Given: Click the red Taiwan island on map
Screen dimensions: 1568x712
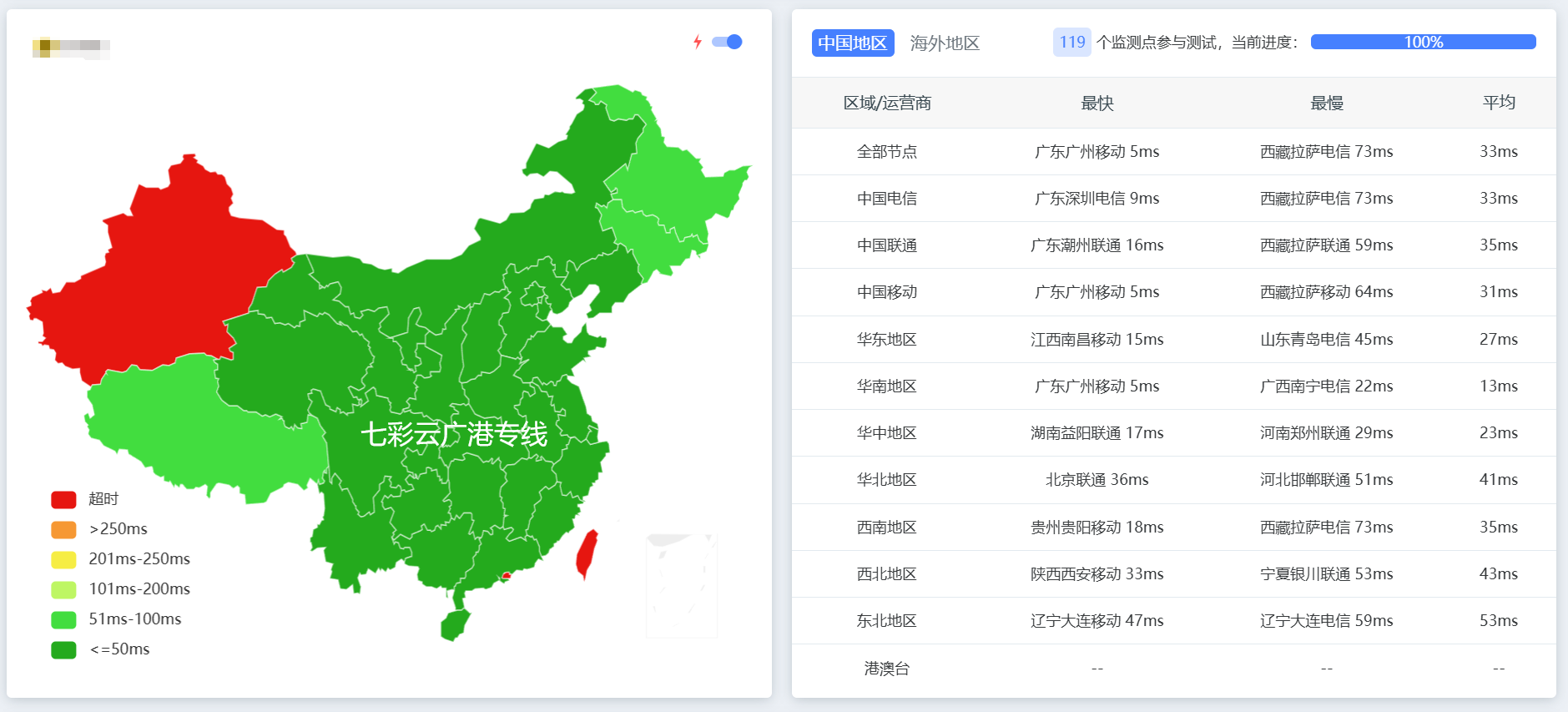Looking at the screenshot, I should pyautogui.click(x=587, y=553).
